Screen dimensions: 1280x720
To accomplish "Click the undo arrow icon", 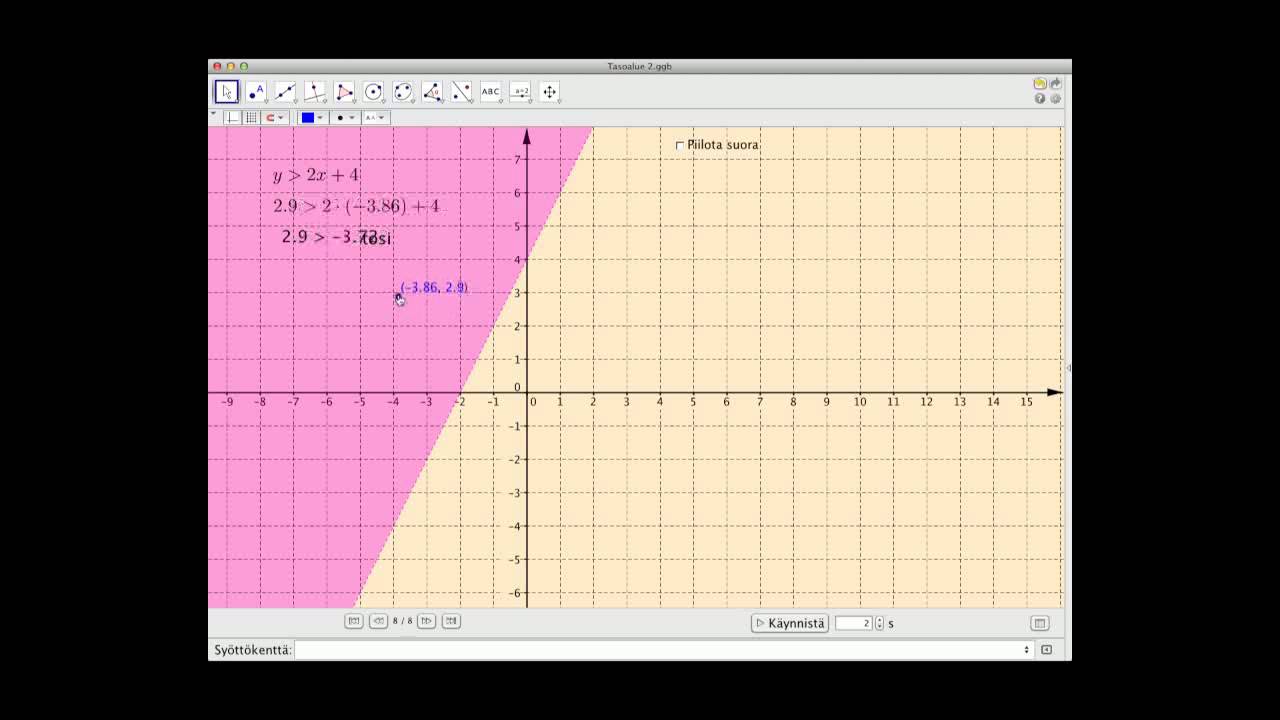I will pos(1040,84).
